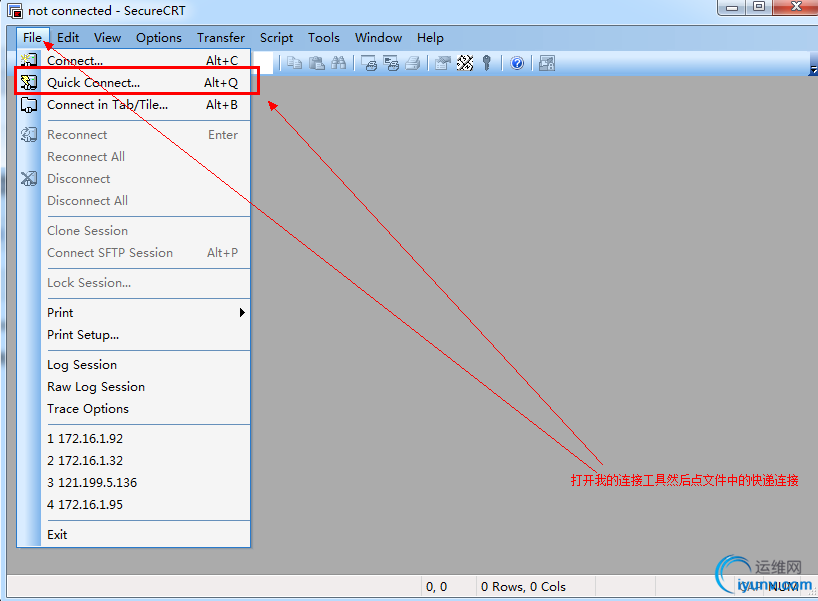
Task: Choose Trace Options menu entry
Action: pos(134,408)
